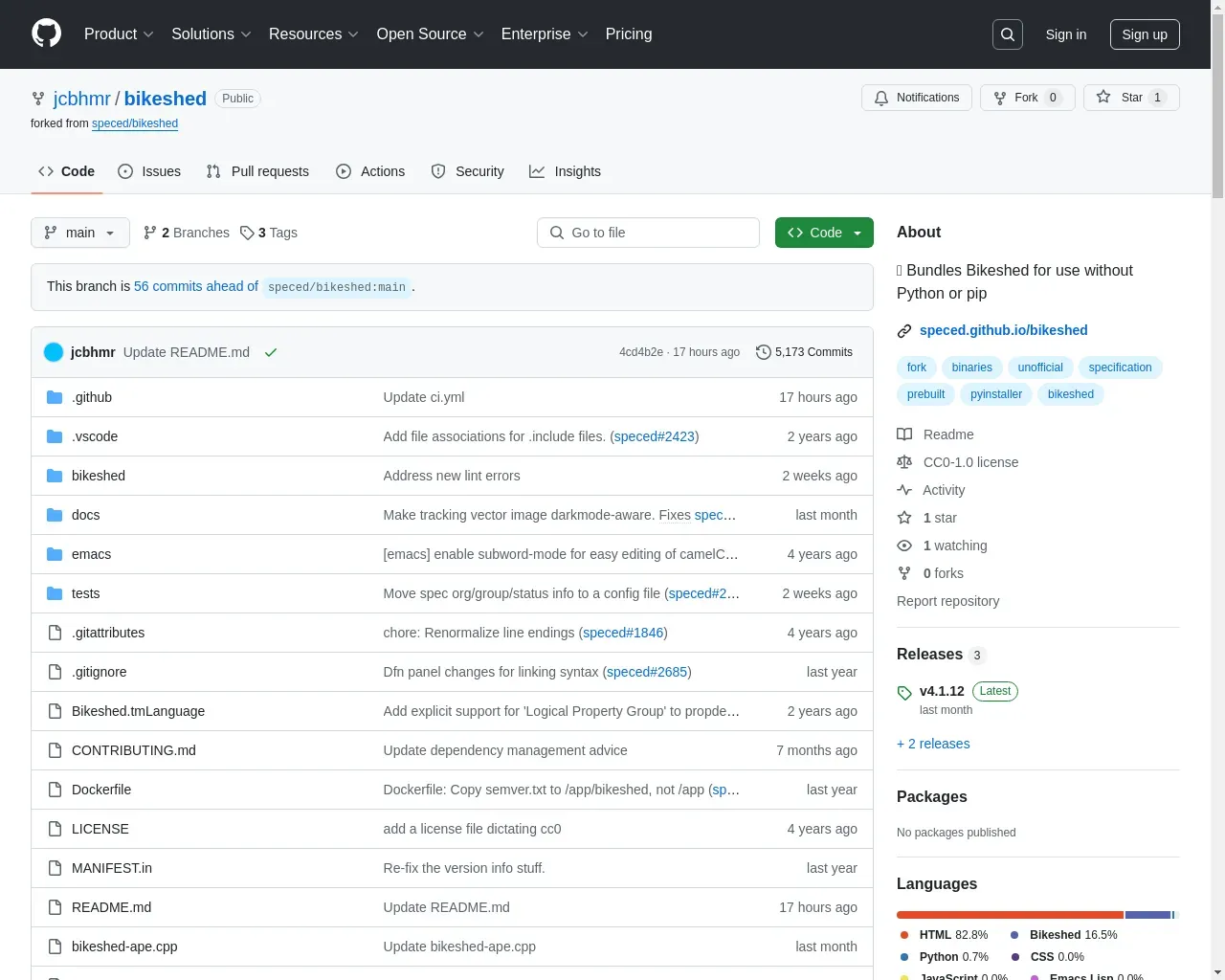
Task: Open the speced/bikeshed upstream link
Action: tap(135, 123)
